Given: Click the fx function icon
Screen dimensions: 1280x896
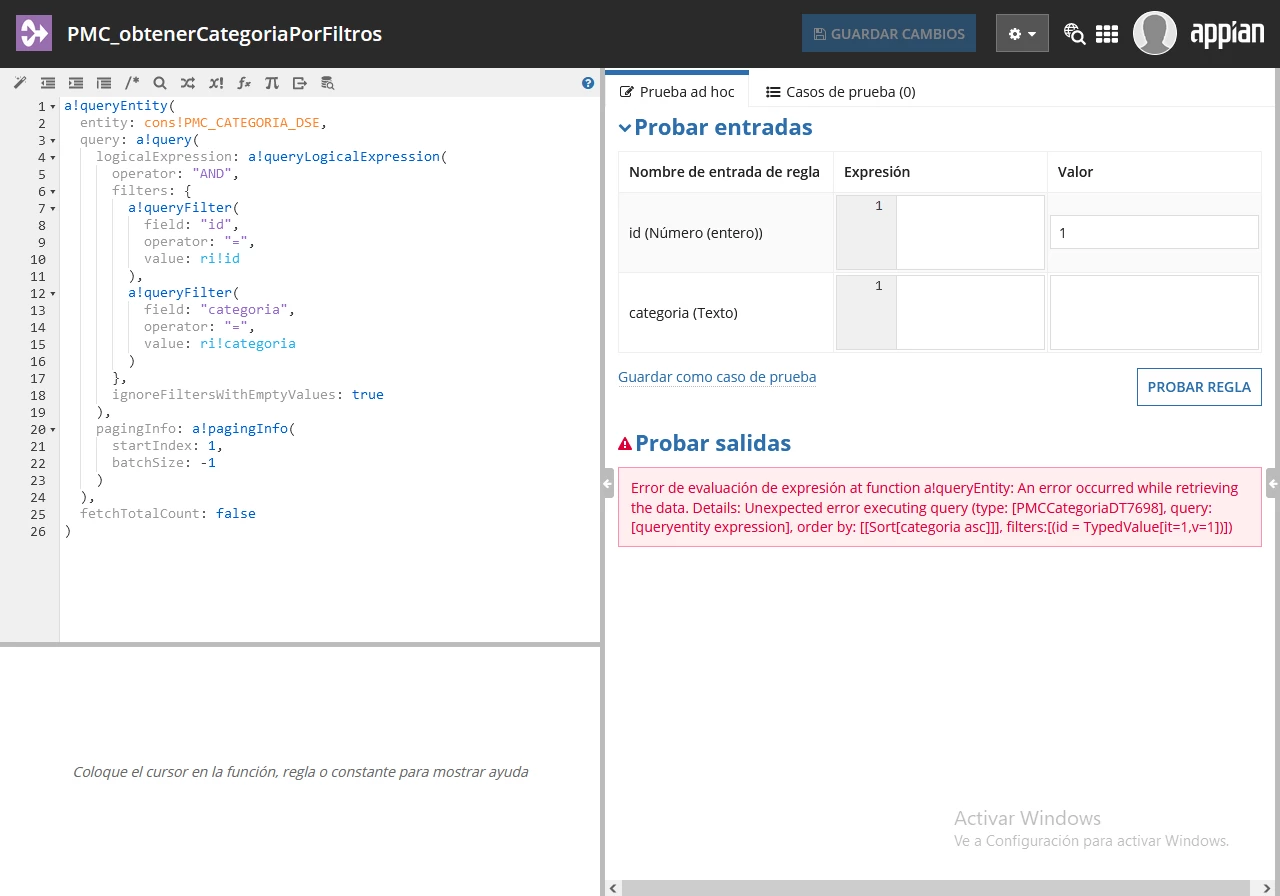Looking at the screenshot, I should coord(244,83).
